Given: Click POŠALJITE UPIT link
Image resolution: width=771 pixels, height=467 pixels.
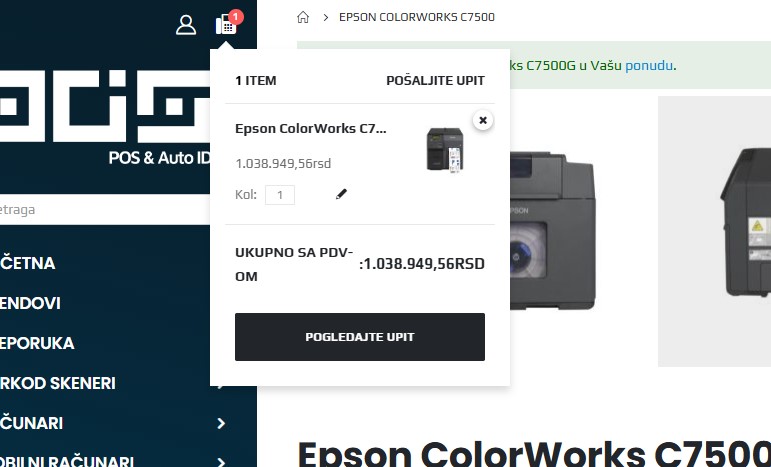Looking at the screenshot, I should point(435,81).
